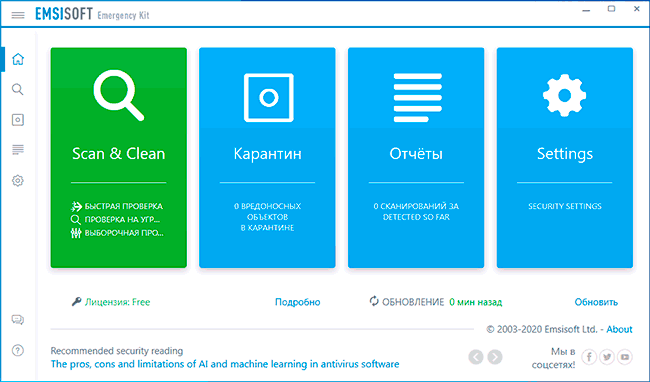650x382 pixels.
Task: Open Emsisoft YouTube channel
Action: coord(625,357)
